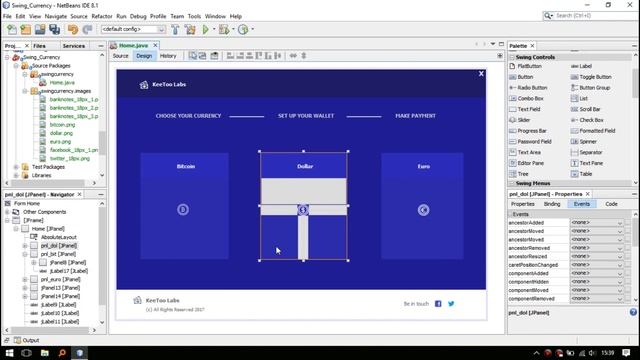Click the Debug Project toolbar icon
The height and width of the screenshot is (360, 640).
(224, 29)
